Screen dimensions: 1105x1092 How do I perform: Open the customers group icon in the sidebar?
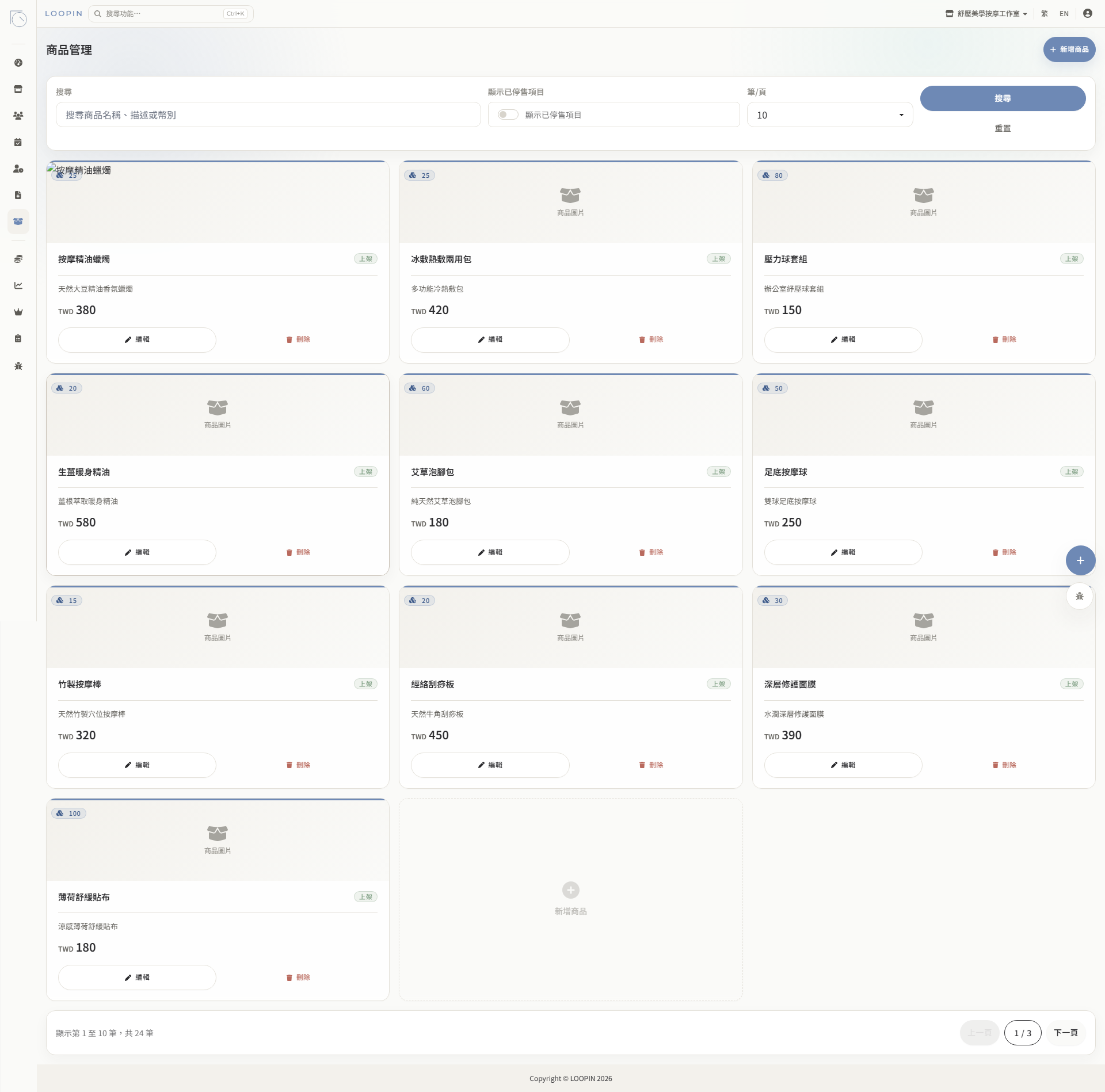[x=18, y=116]
